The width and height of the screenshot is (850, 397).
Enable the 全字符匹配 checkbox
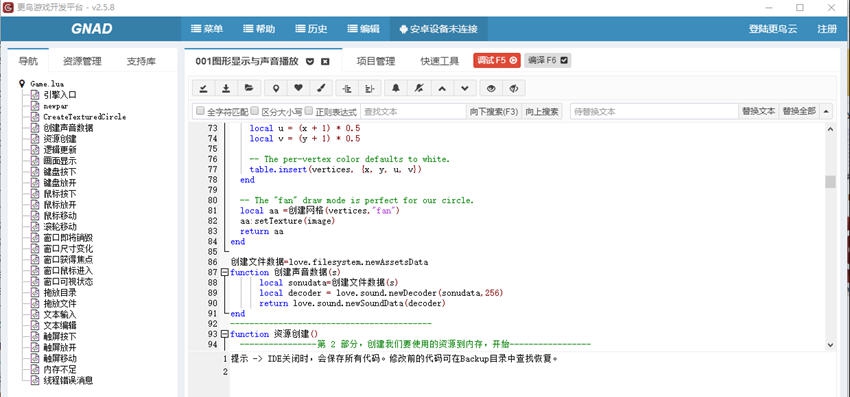coord(201,111)
